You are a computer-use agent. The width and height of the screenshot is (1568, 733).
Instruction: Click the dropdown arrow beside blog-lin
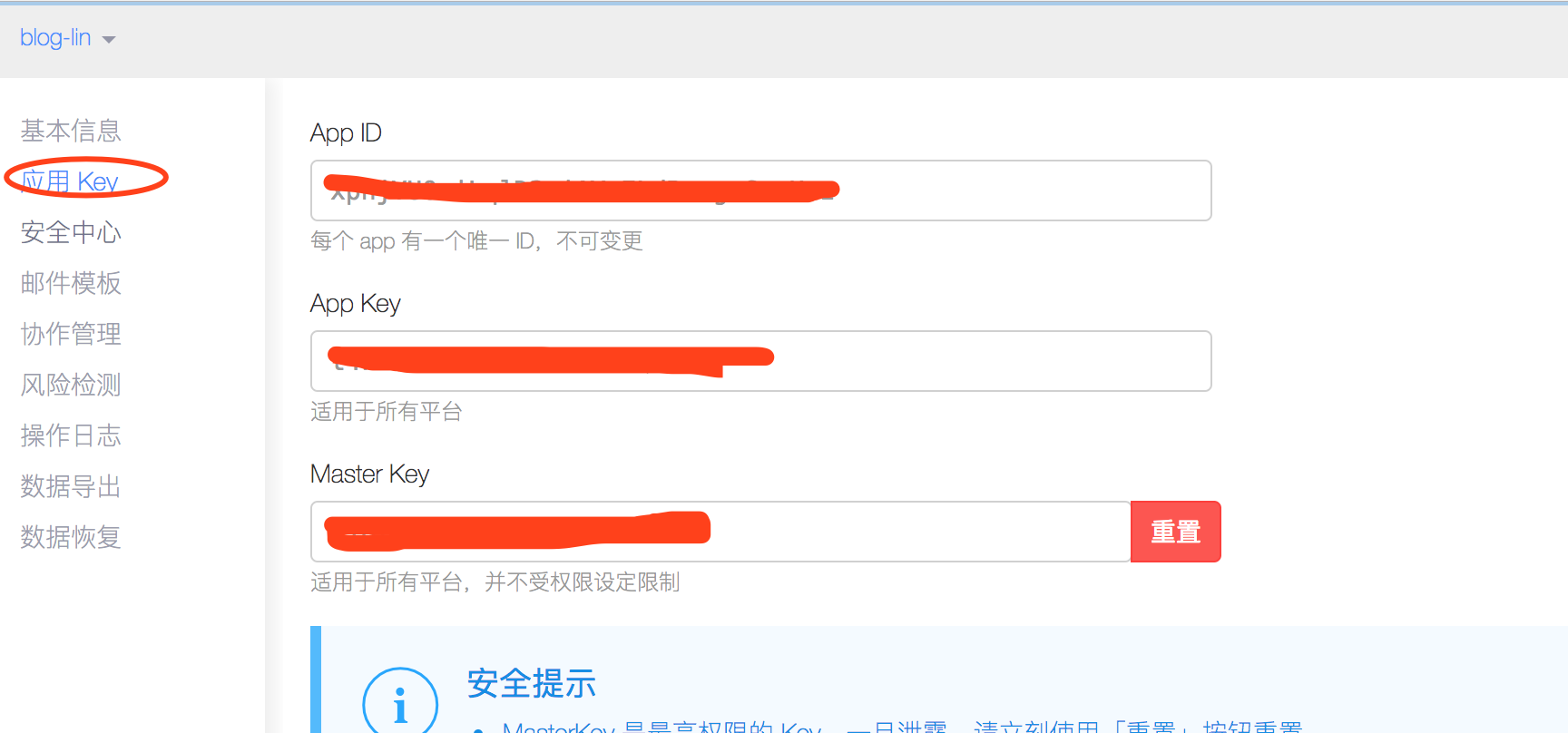109,40
